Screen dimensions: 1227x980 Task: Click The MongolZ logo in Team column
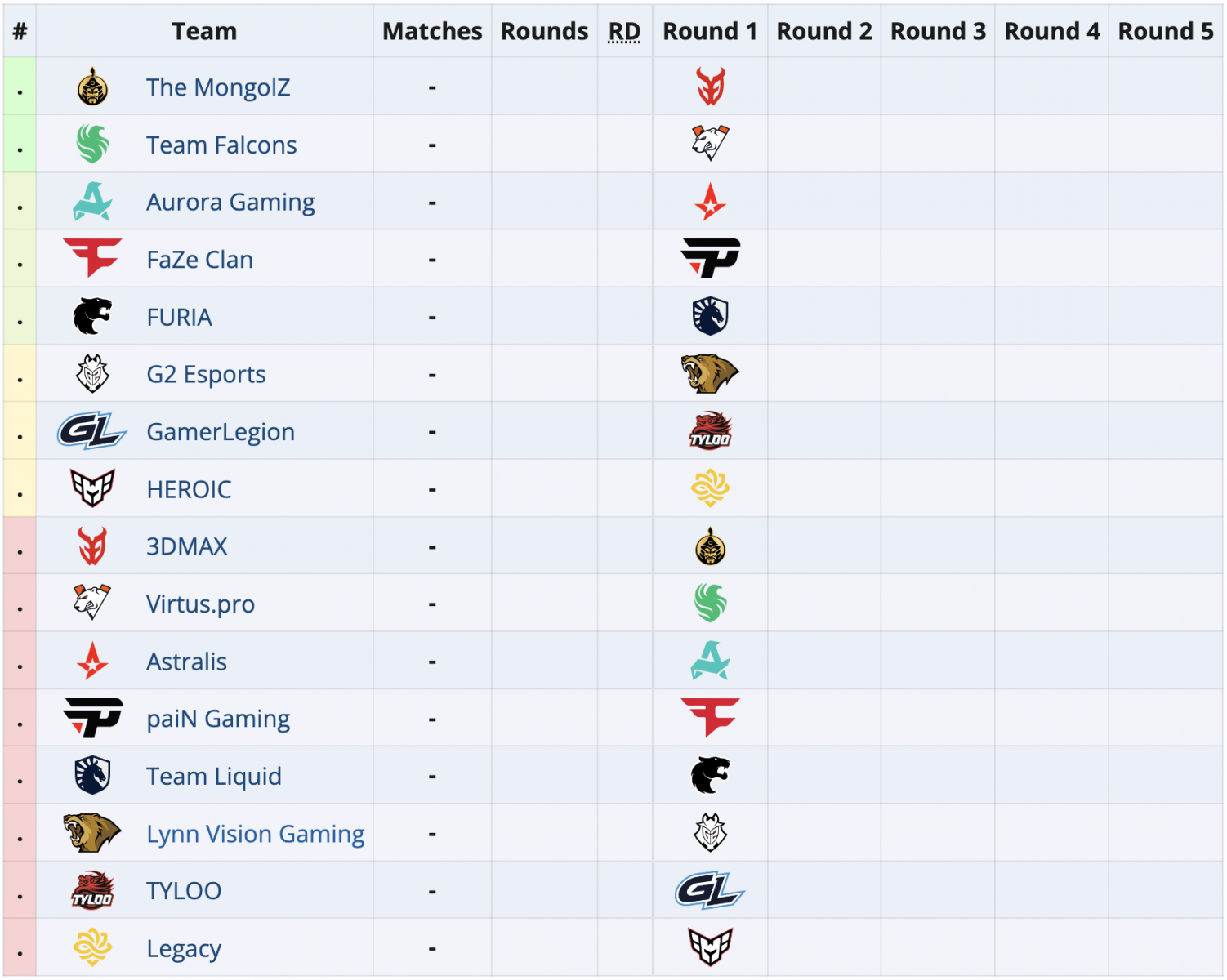coord(92,87)
